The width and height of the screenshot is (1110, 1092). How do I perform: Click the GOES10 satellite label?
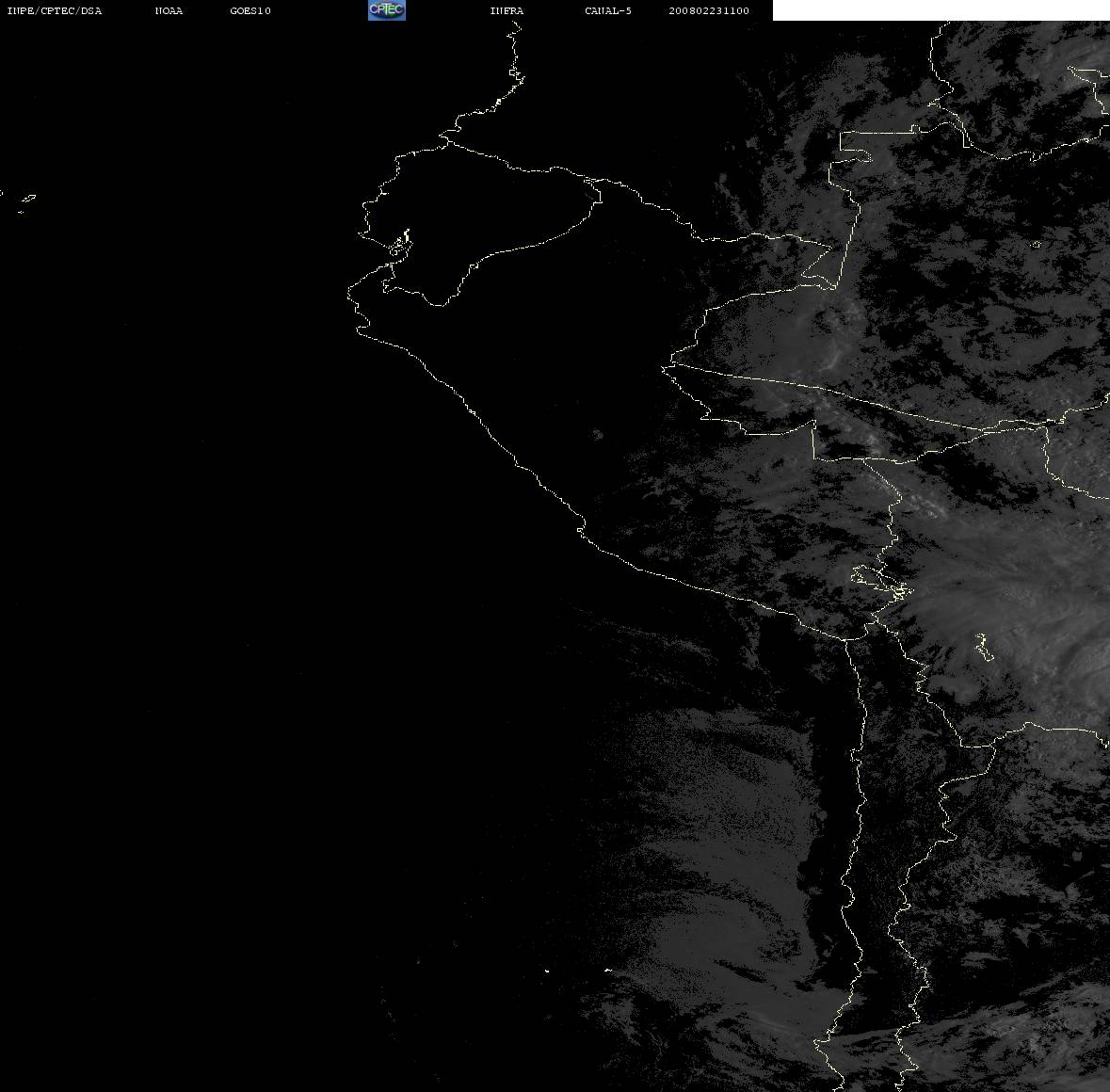tap(250, 10)
